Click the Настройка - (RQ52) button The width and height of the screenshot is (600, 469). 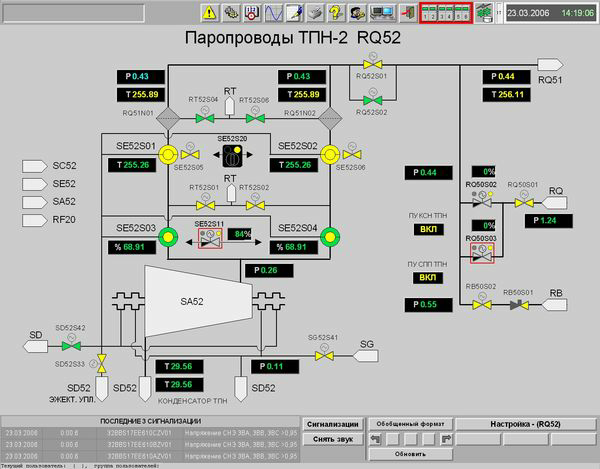[525, 424]
